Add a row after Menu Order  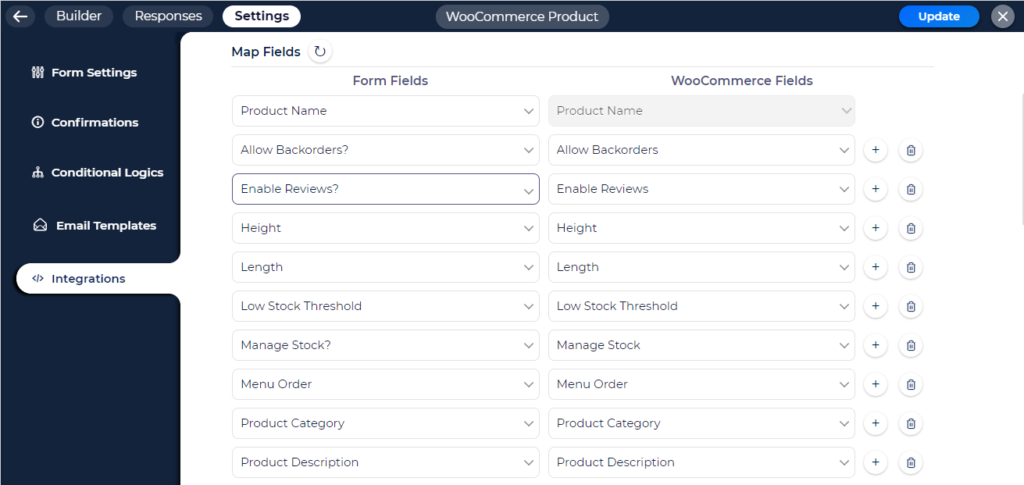click(x=875, y=384)
